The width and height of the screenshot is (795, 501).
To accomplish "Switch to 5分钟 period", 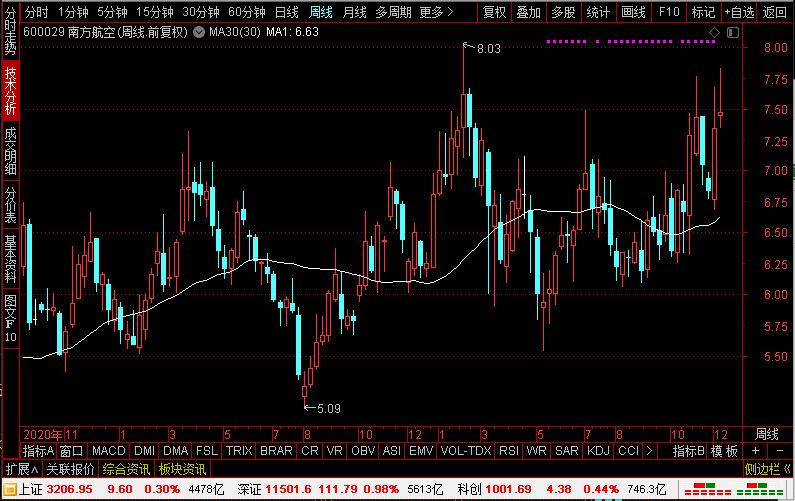I will coord(112,12).
